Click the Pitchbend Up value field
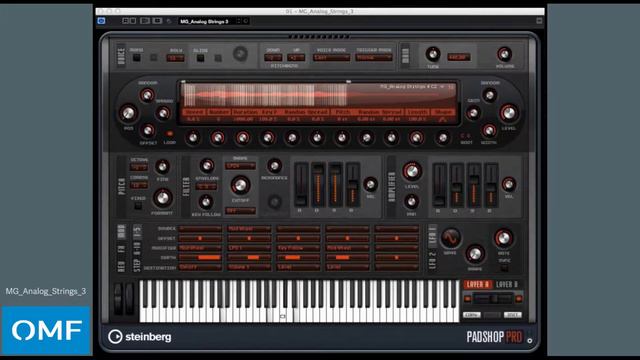Image resolution: width=640 pixels, height=360 pixels. [x=296, y=58]
